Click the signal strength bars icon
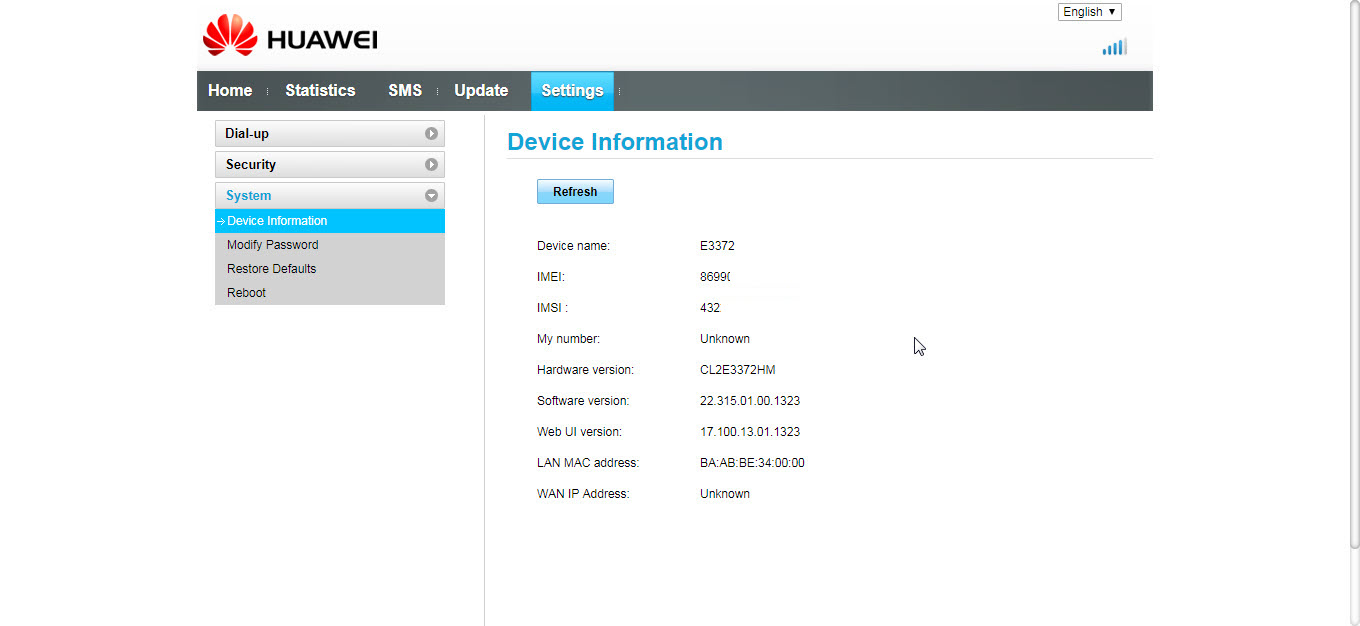 click(x=1114, y=47)
